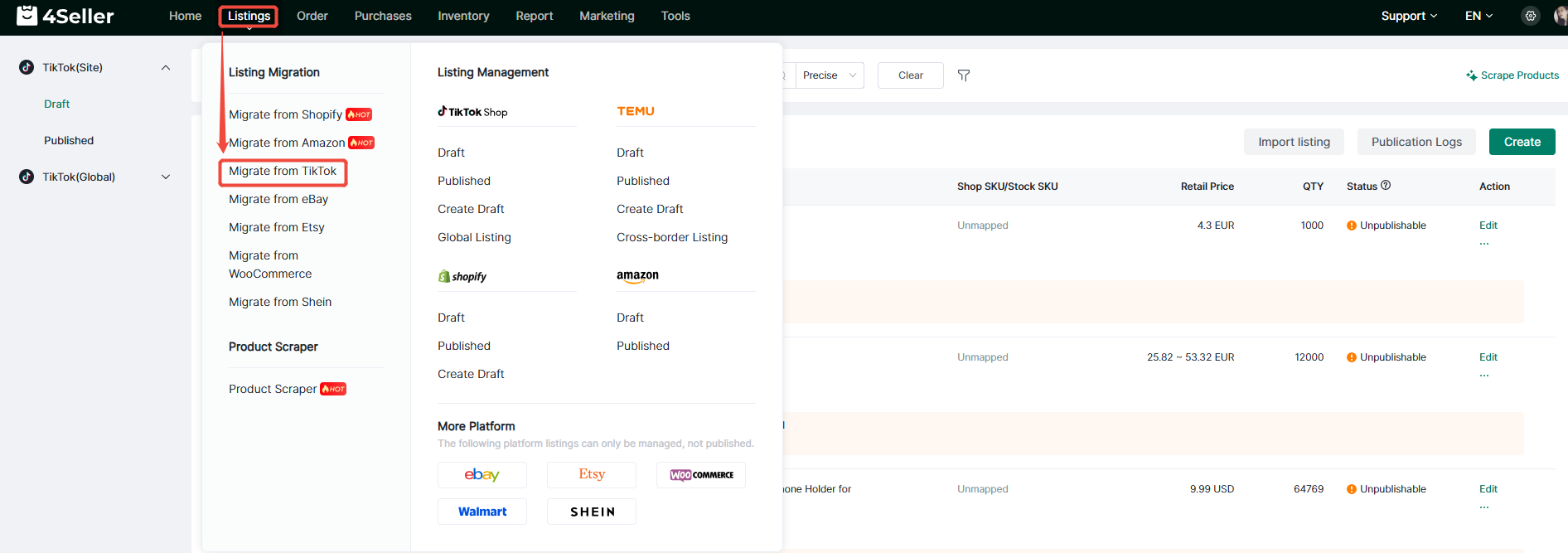Open Publication Logs
Viewport: 1568px width, 553px height.
pos(1416,142)
